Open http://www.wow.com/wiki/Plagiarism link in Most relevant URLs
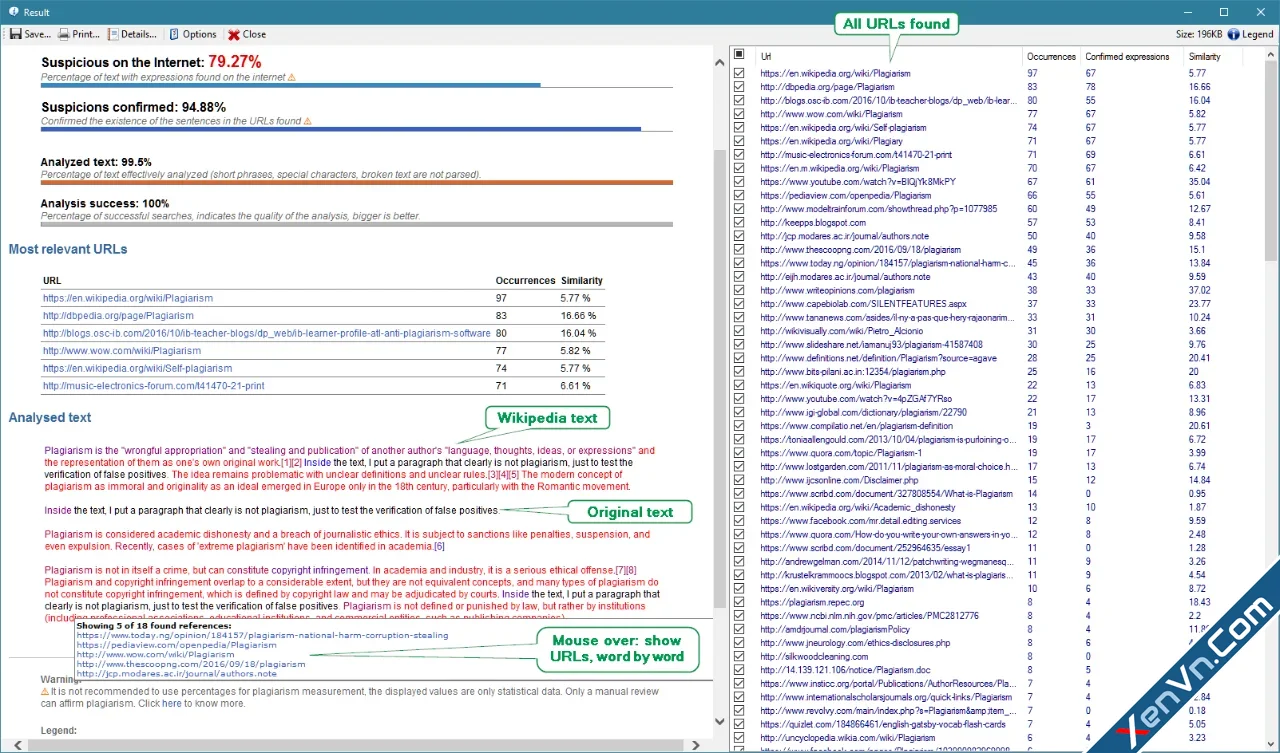The image size is (1280, 753). [x=122, y=351]
